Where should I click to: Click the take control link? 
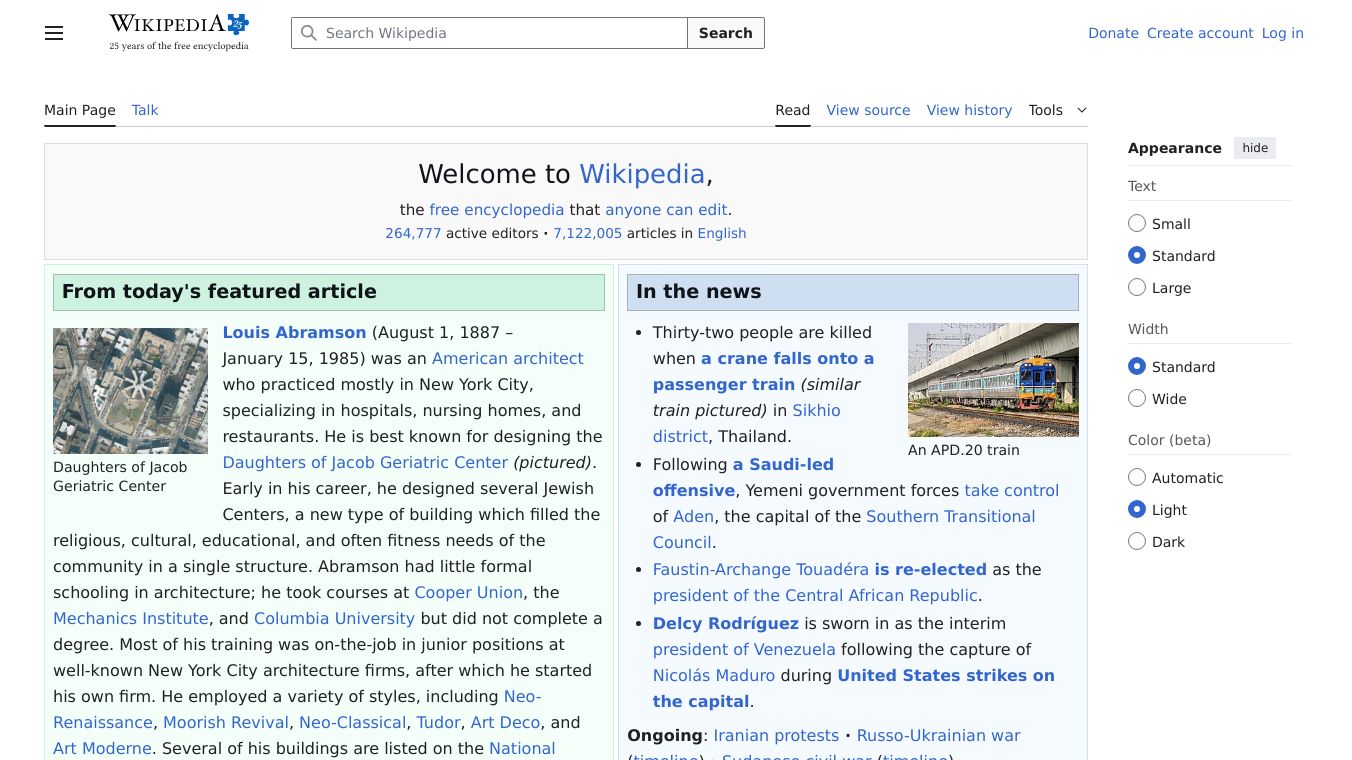pyautogui.click(x=1012, y=490)
